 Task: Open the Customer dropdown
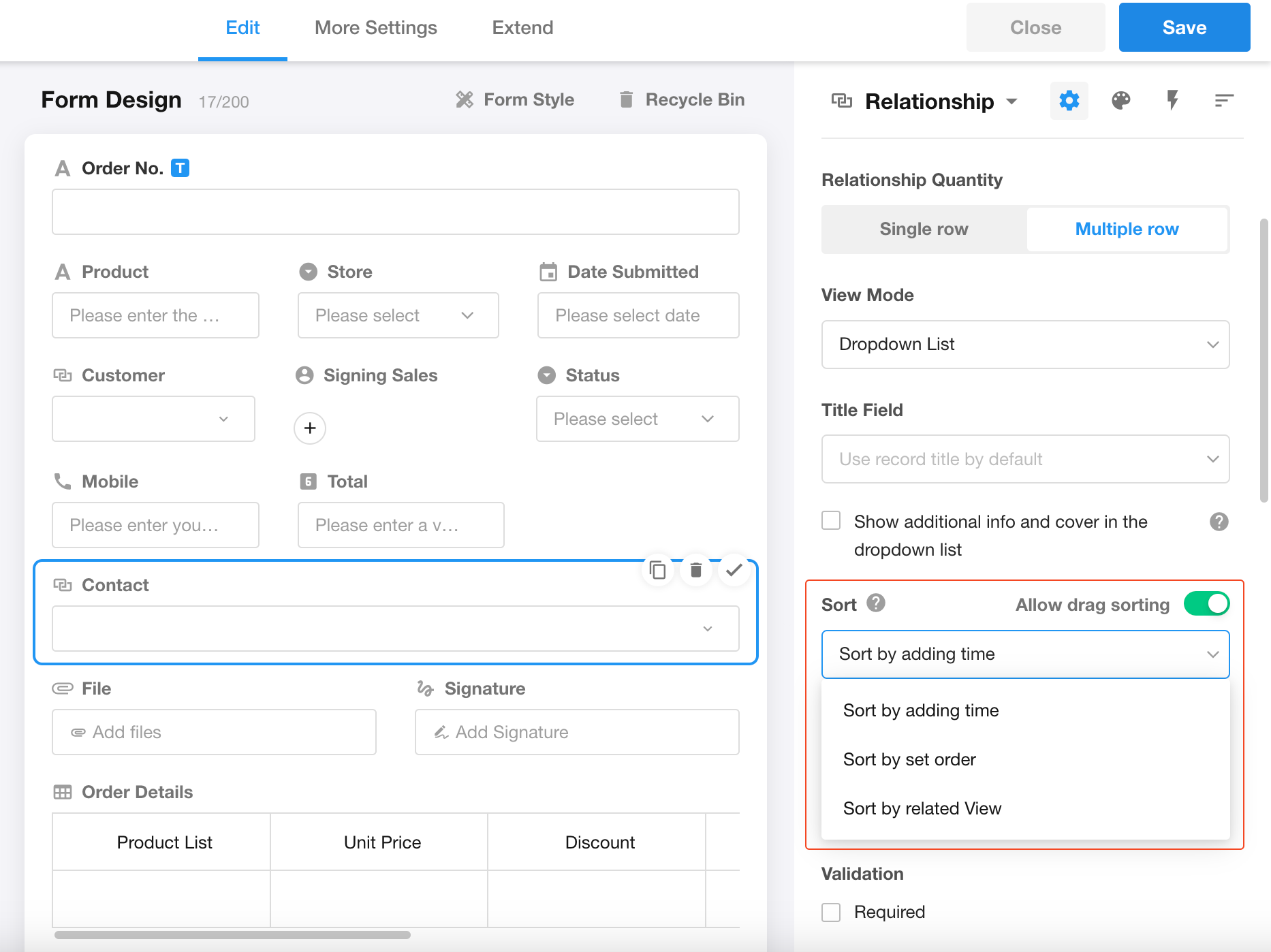(153, 419)
